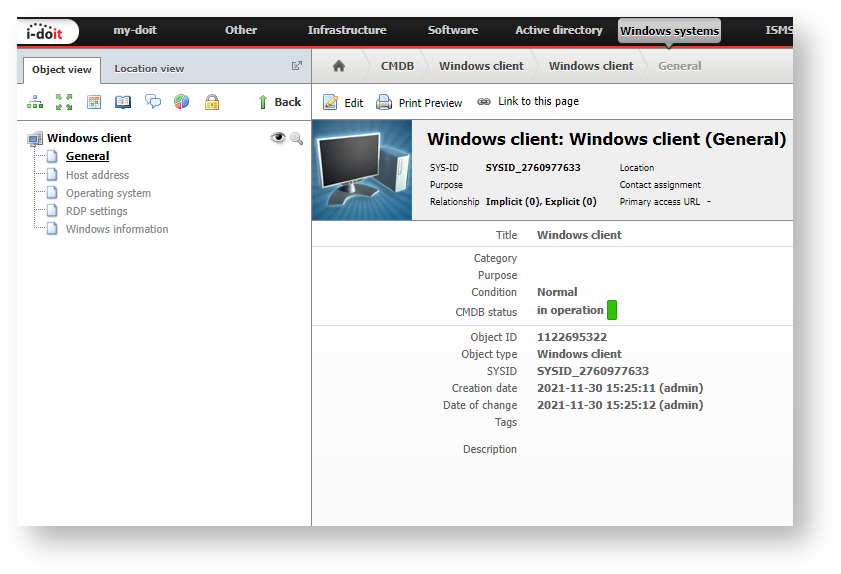Image resolution: width=841 pixels, height=574 pixels.
Task: Click the Contact assignment label
Action: [x=660, y=185]
